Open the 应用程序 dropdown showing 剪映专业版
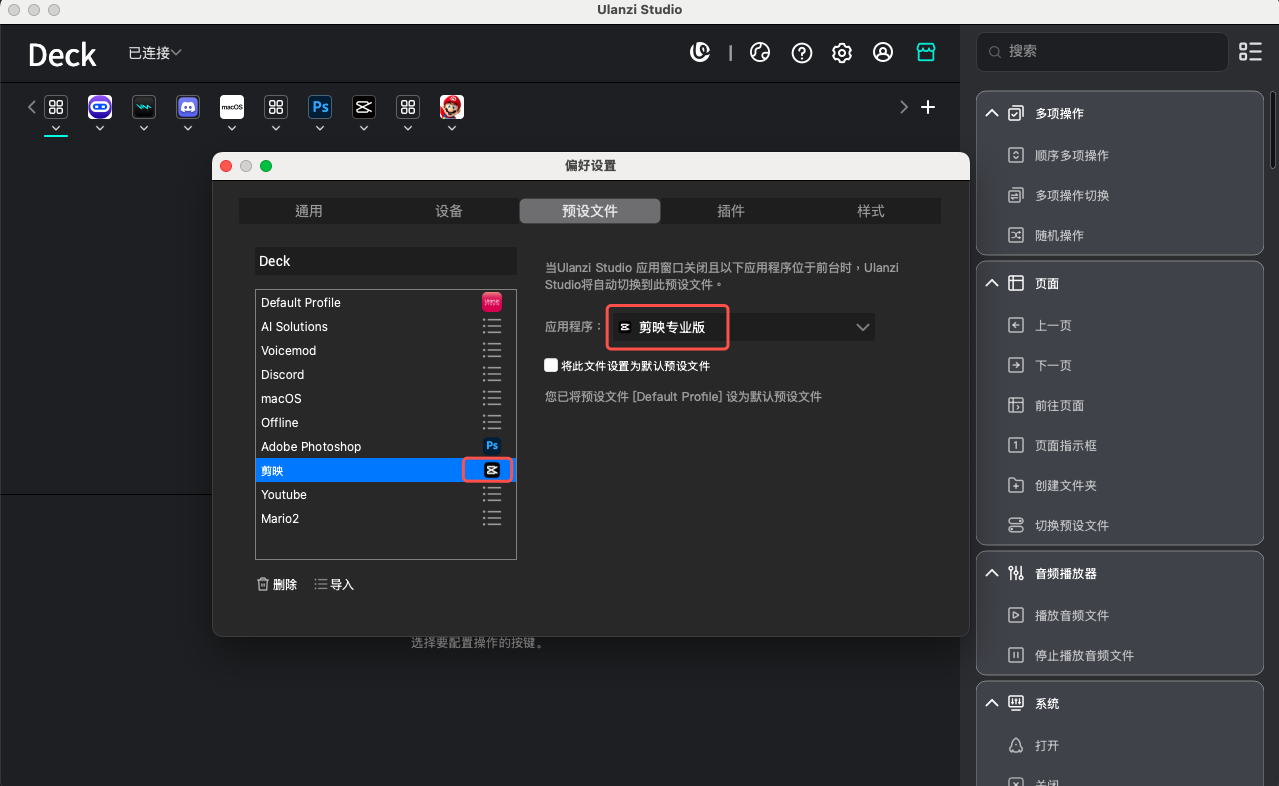Screen dimensions: 1279x786 coord(740,327)
